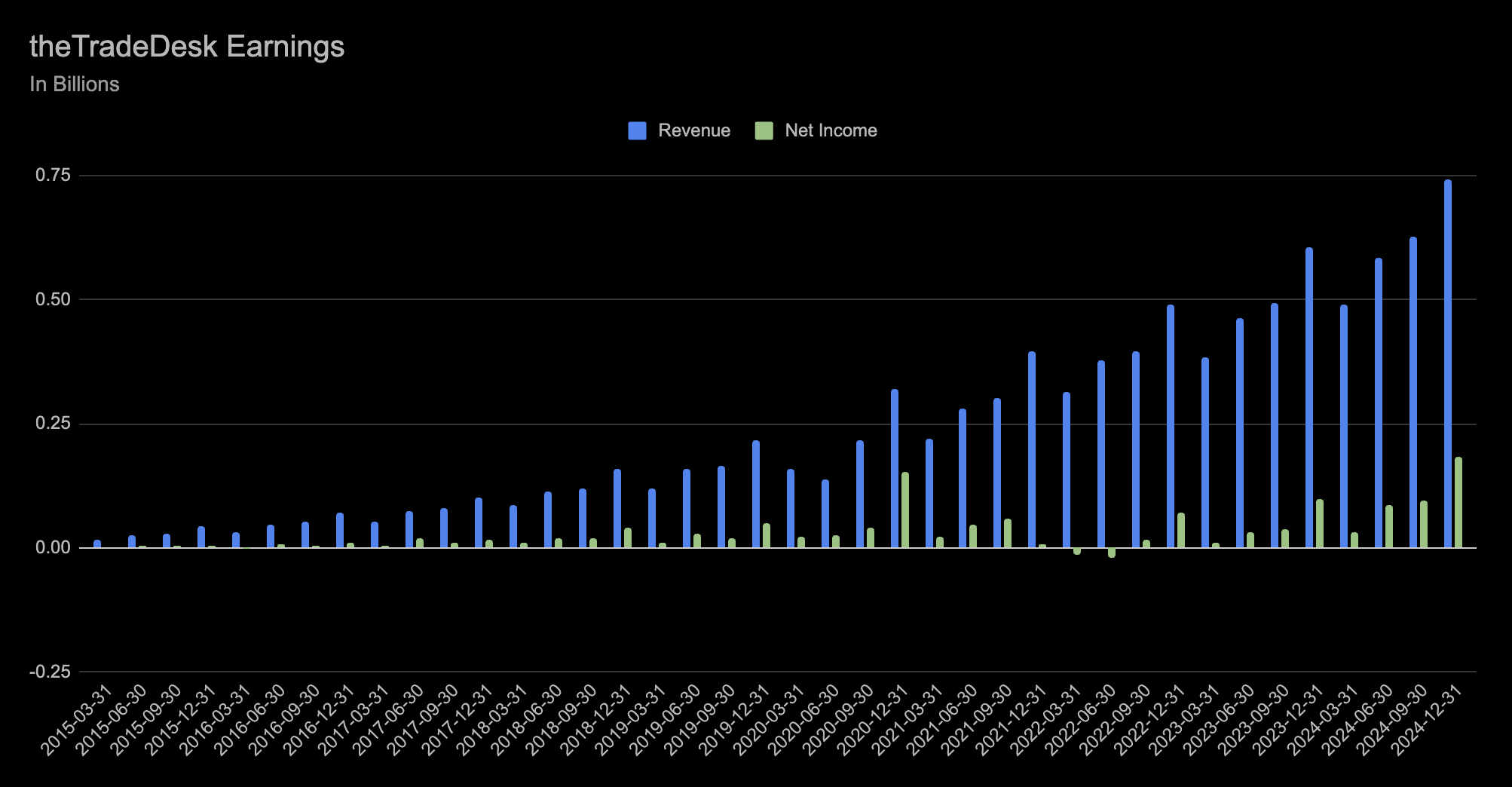
Task: Click the In Billions subtitle
Action: [x=75, y=84]
